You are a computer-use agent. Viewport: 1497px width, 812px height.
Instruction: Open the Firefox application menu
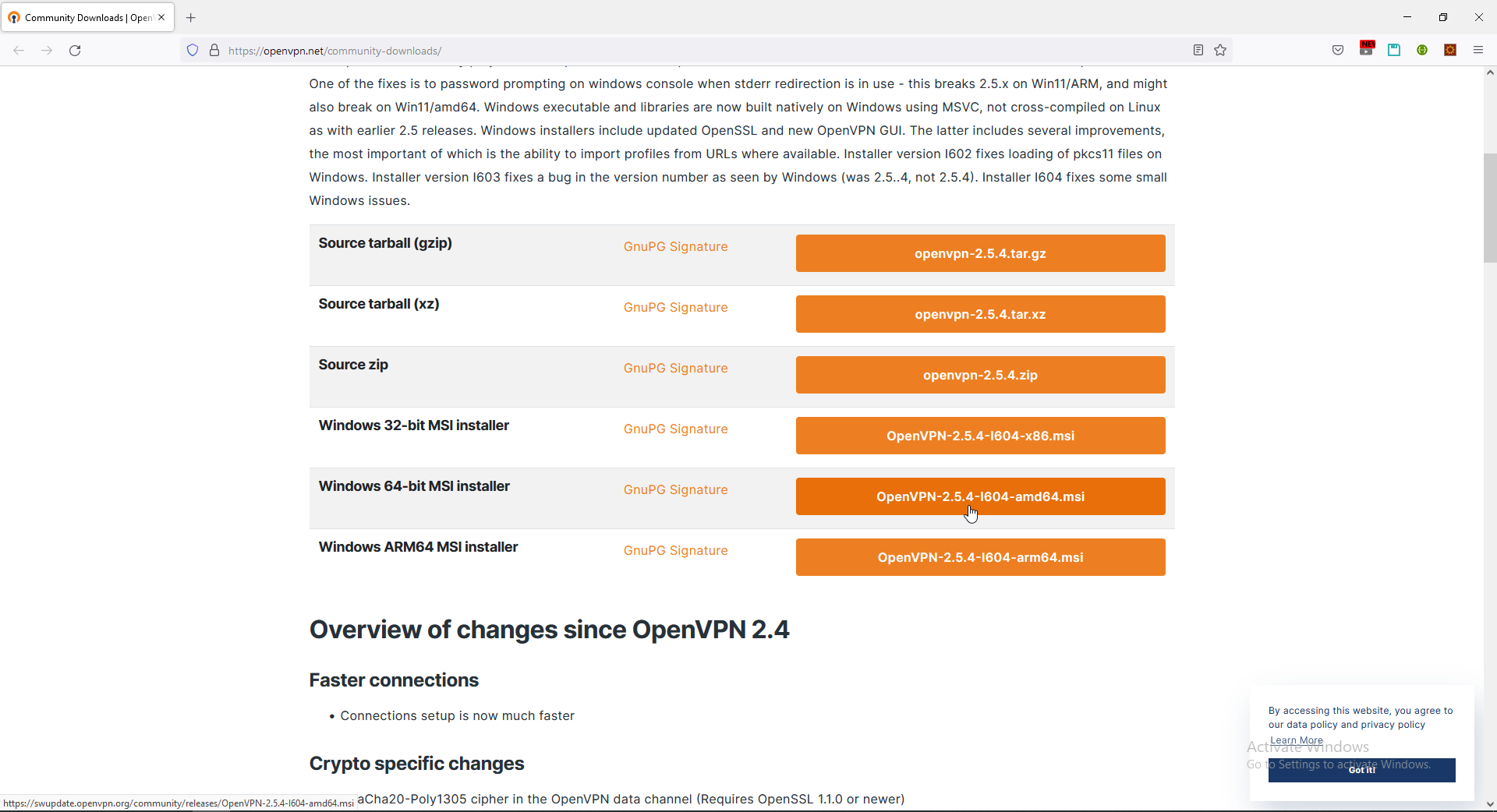pos(1478,51)
